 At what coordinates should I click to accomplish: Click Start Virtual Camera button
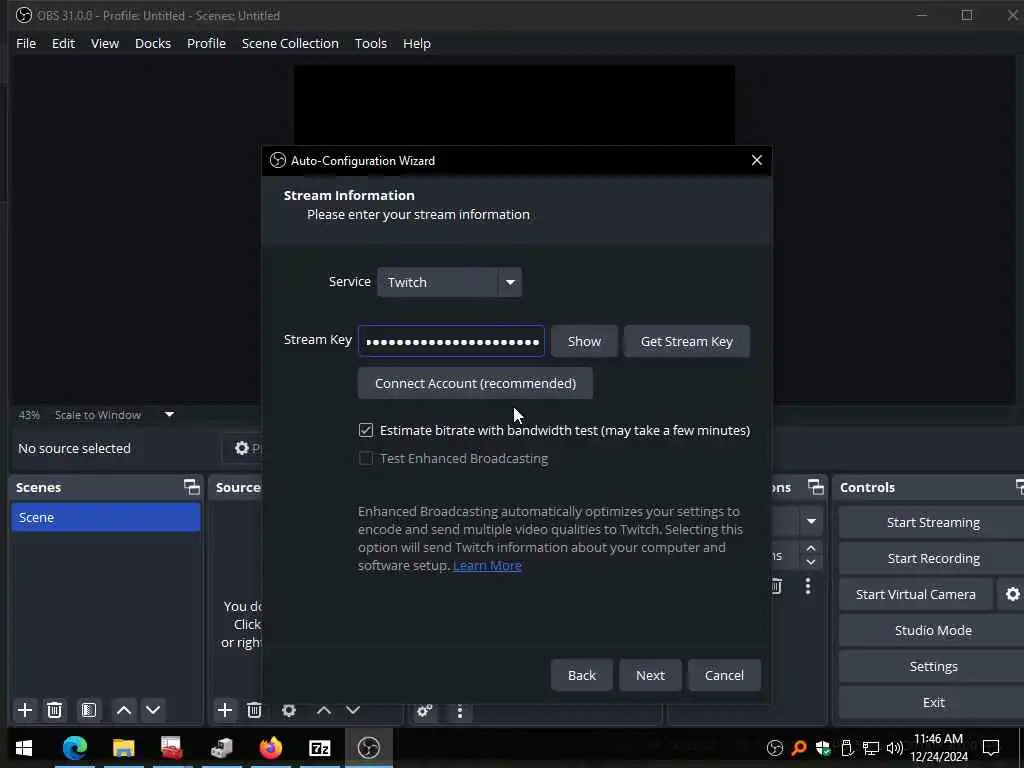click(x=916, y=594)
